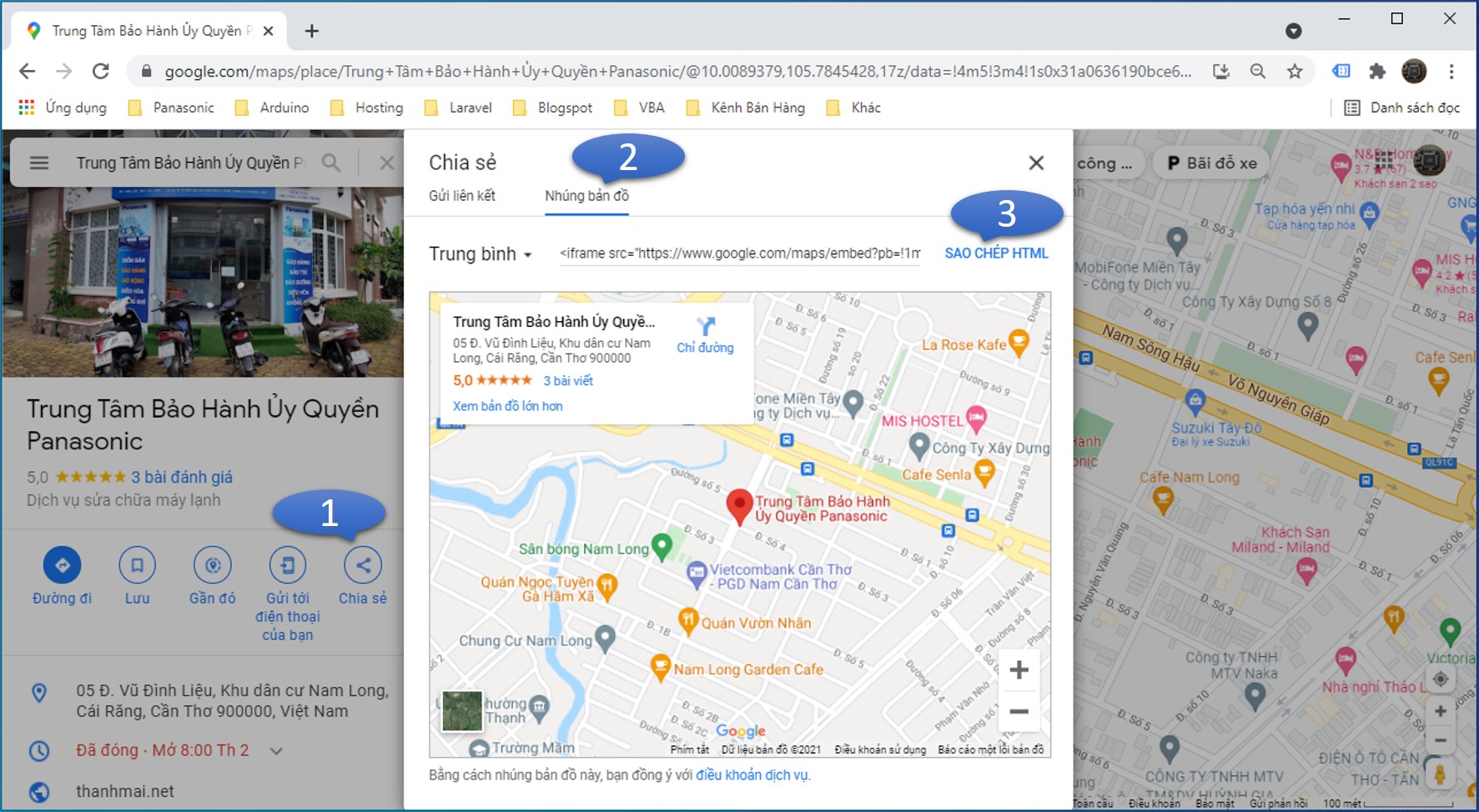1479x812 pixels.
Task: Open the VBA bookmark folder
Action: coord(639,108)
